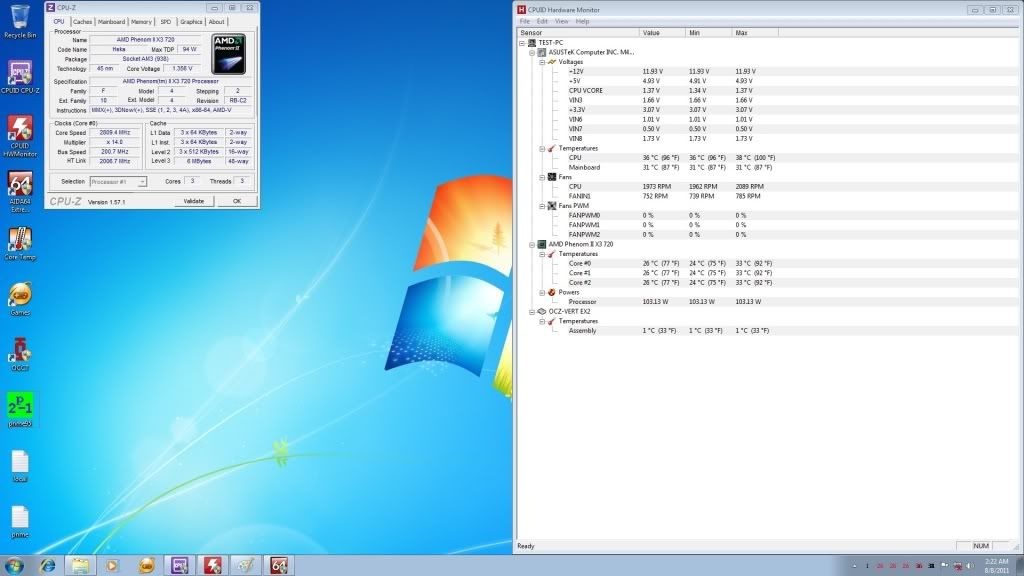
Task: Launch the prime95 desktop icon
Action: 20,409
